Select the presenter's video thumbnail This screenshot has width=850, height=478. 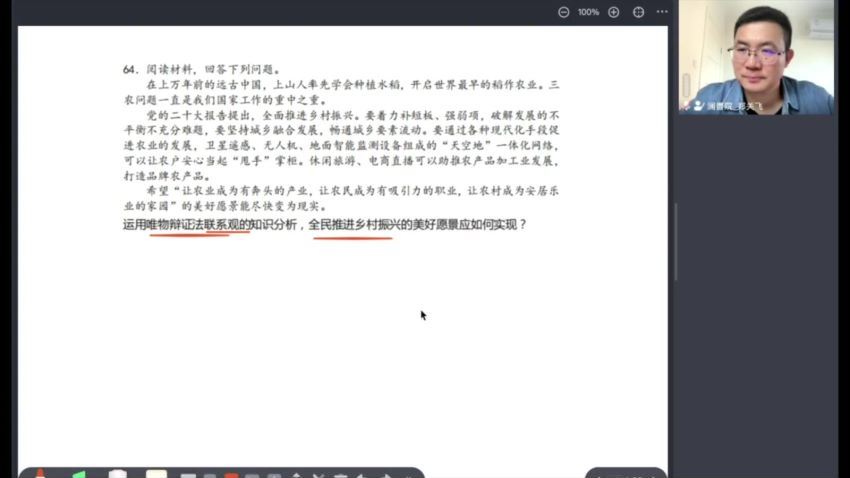pyautogui.click(x=756, y=57)
